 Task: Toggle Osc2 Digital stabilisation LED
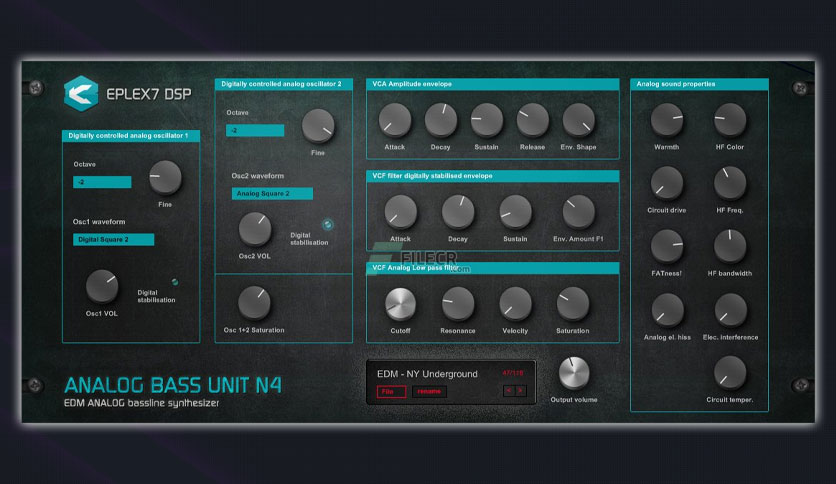coord(328,224)
